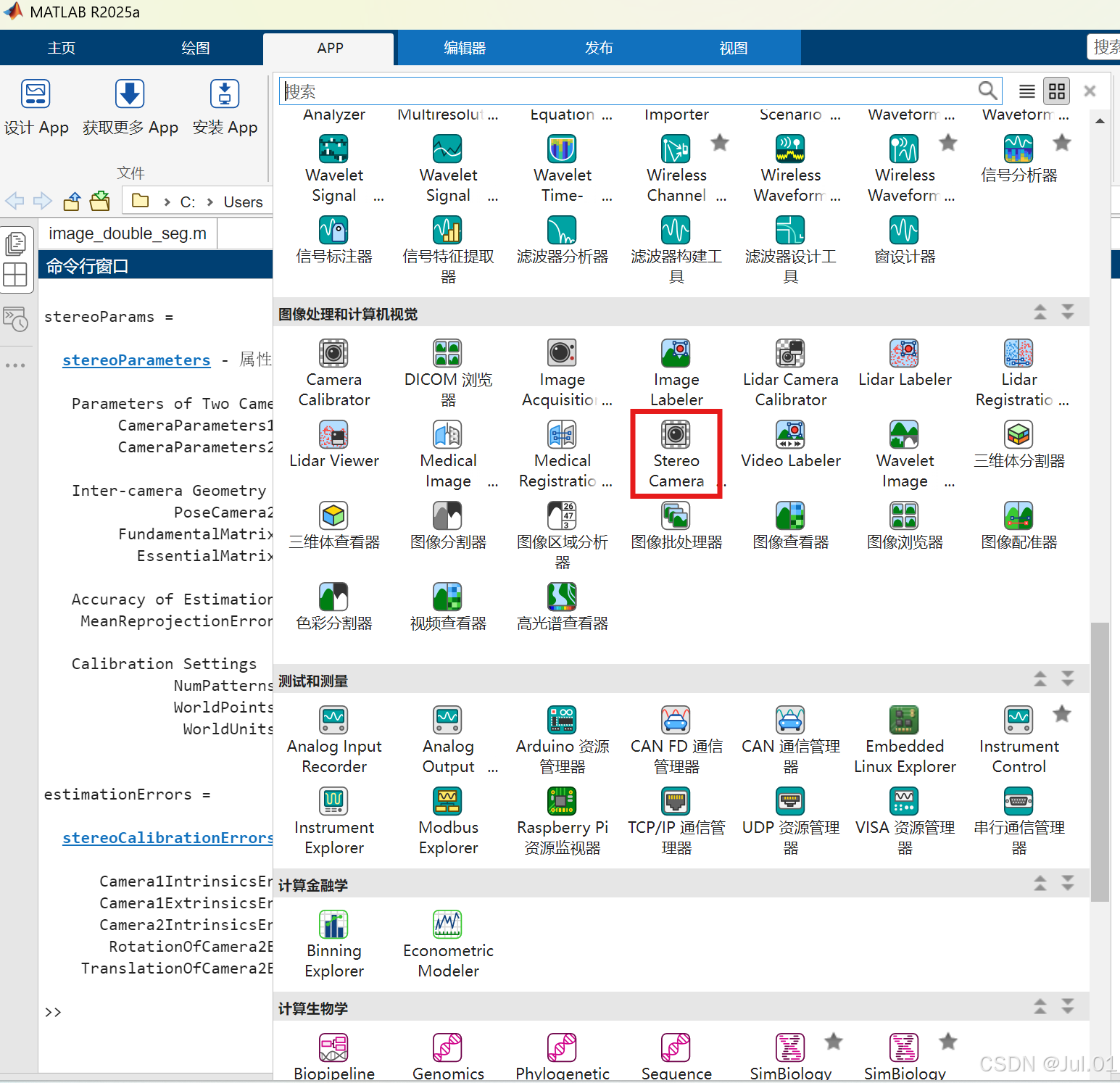The height and width of the screenshot is (1083, 1120).
Task: Collapse the 计算生物学 section up arrow
Action: (x=1040, y=1007)
